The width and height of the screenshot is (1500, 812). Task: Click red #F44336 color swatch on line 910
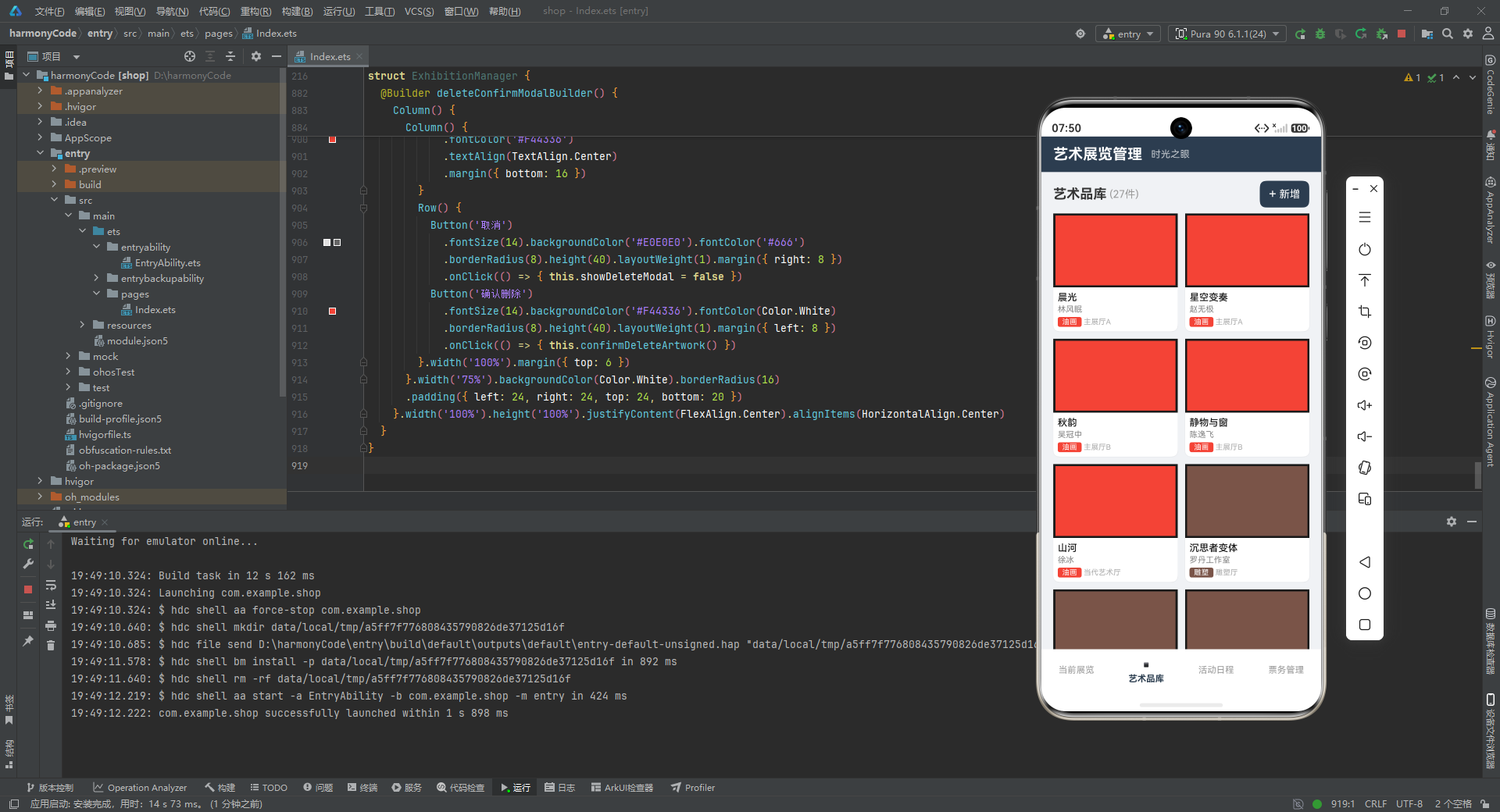tap(332, 311)
